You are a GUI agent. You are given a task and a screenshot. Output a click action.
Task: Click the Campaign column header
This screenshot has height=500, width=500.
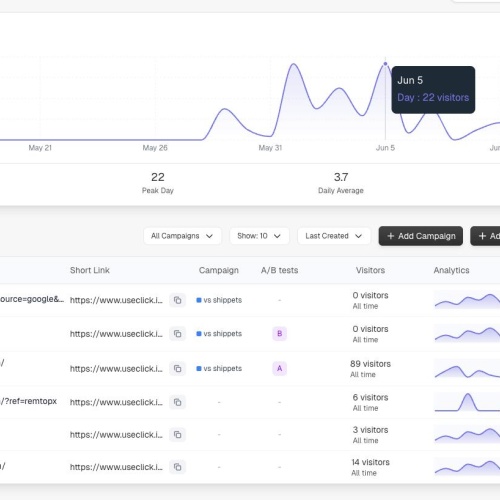pyautogui.click(x=219, y=270)
